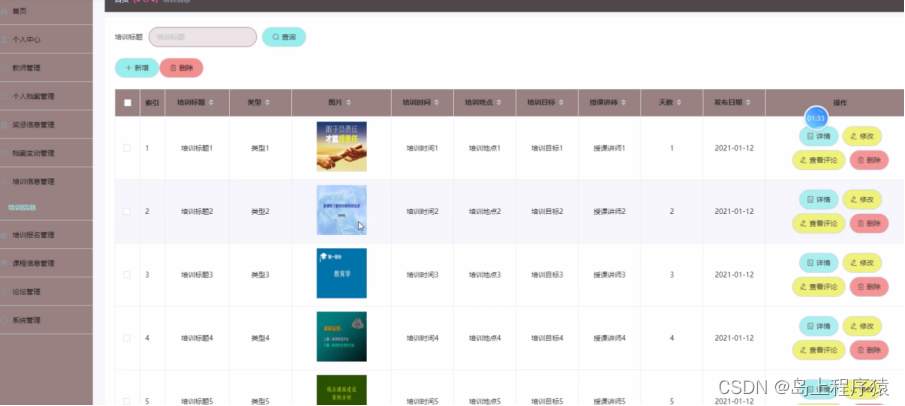Click the 新增 add button
The width and height of the screenshot is (905, 406).
tap(137, 68)
